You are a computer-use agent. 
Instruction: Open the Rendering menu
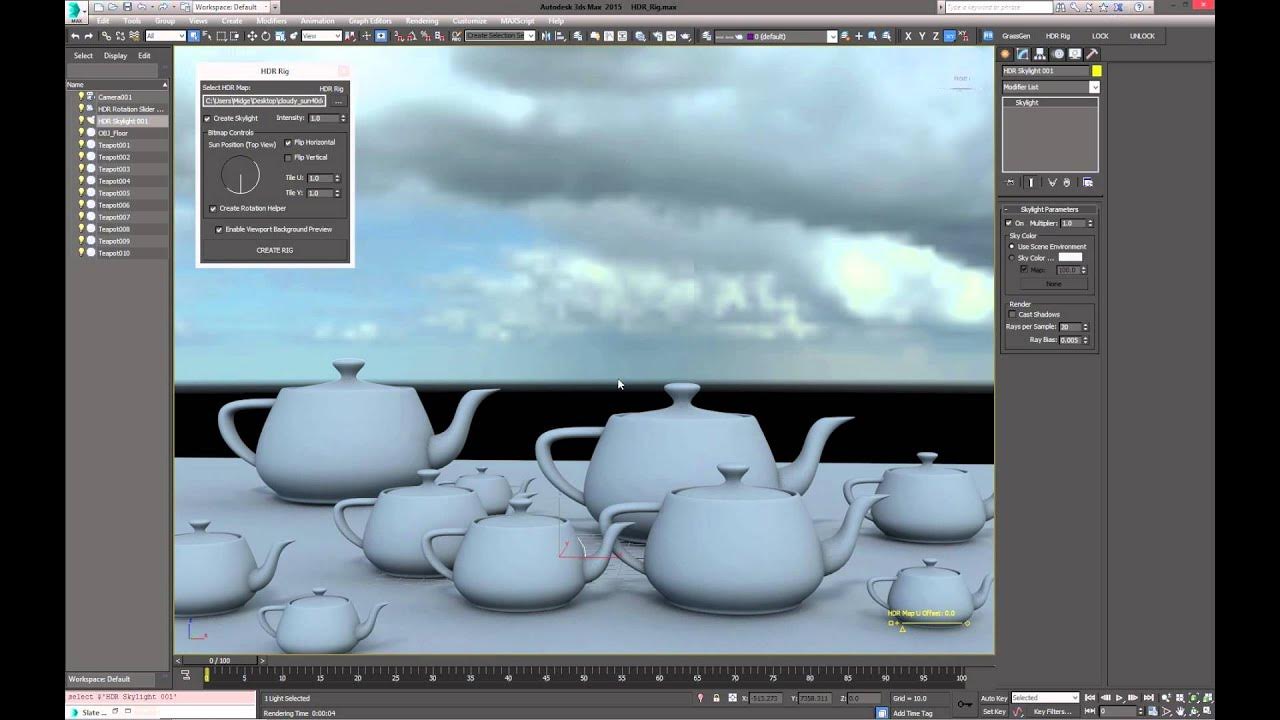pyautogui.click(x=421, y=19)
